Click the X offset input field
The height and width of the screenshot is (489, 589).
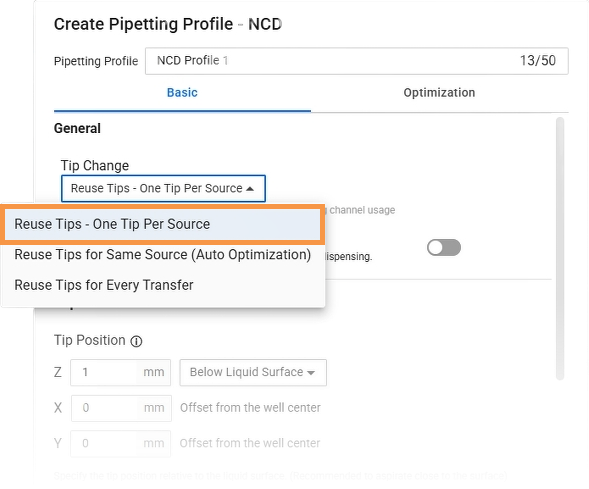(x=121, y=408)
